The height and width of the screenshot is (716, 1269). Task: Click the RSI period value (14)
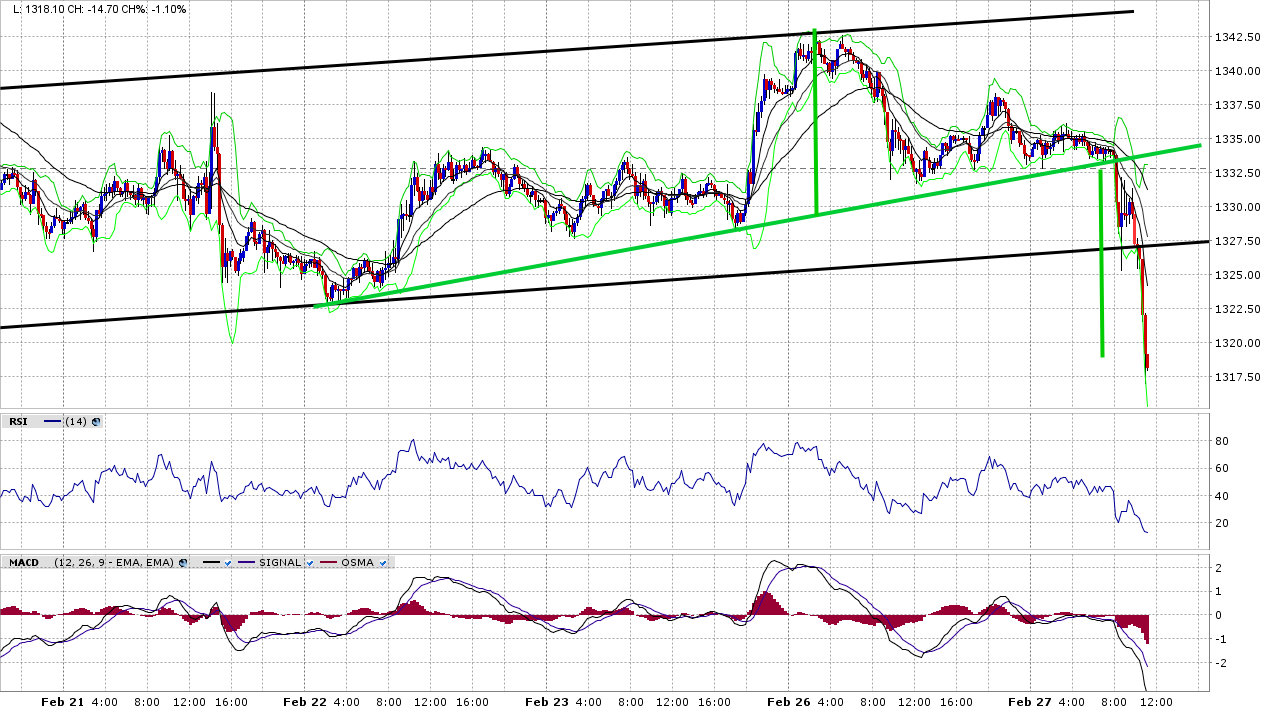click(76, 422)
